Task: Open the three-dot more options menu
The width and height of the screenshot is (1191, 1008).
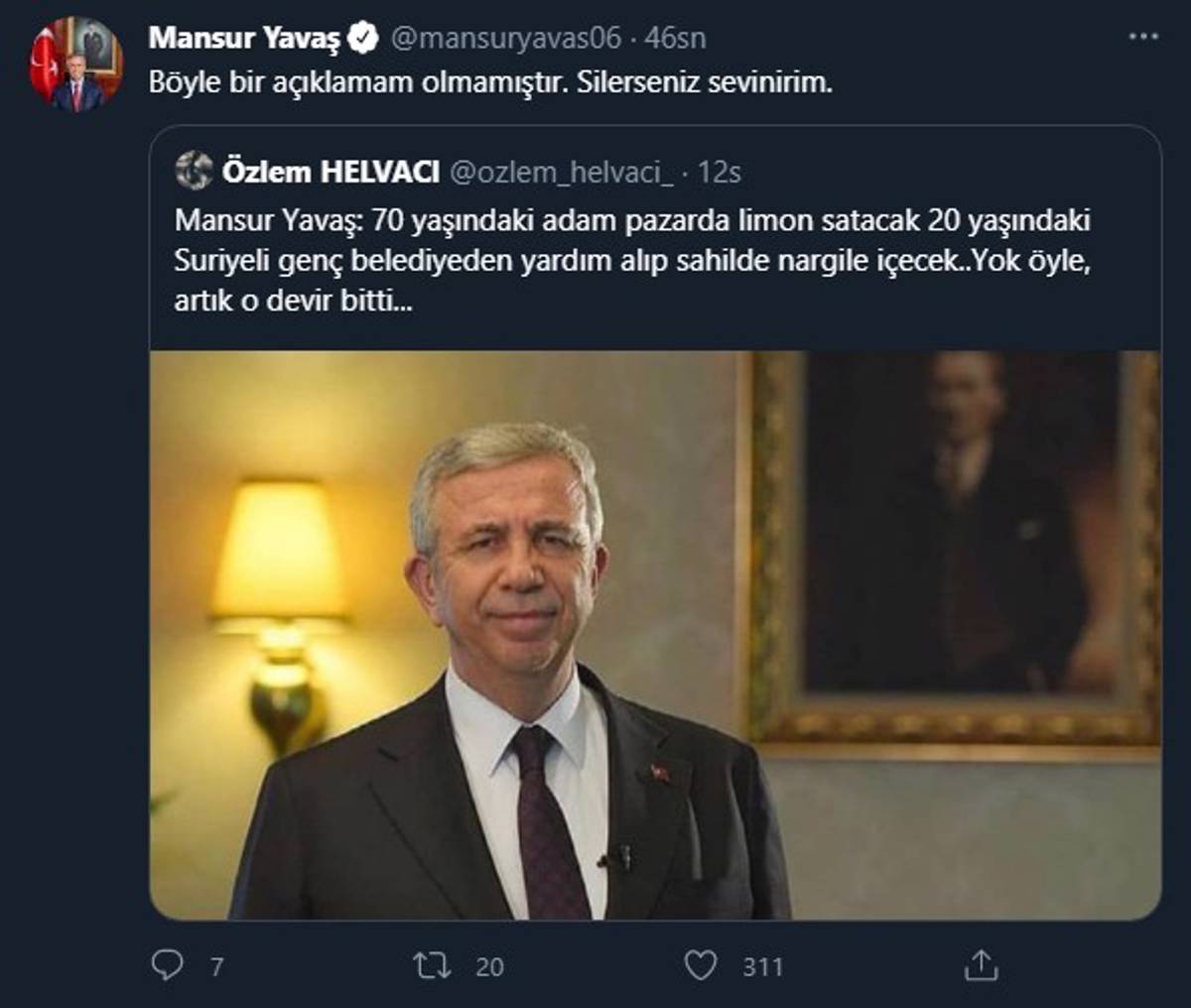Action: (1143, 37)
